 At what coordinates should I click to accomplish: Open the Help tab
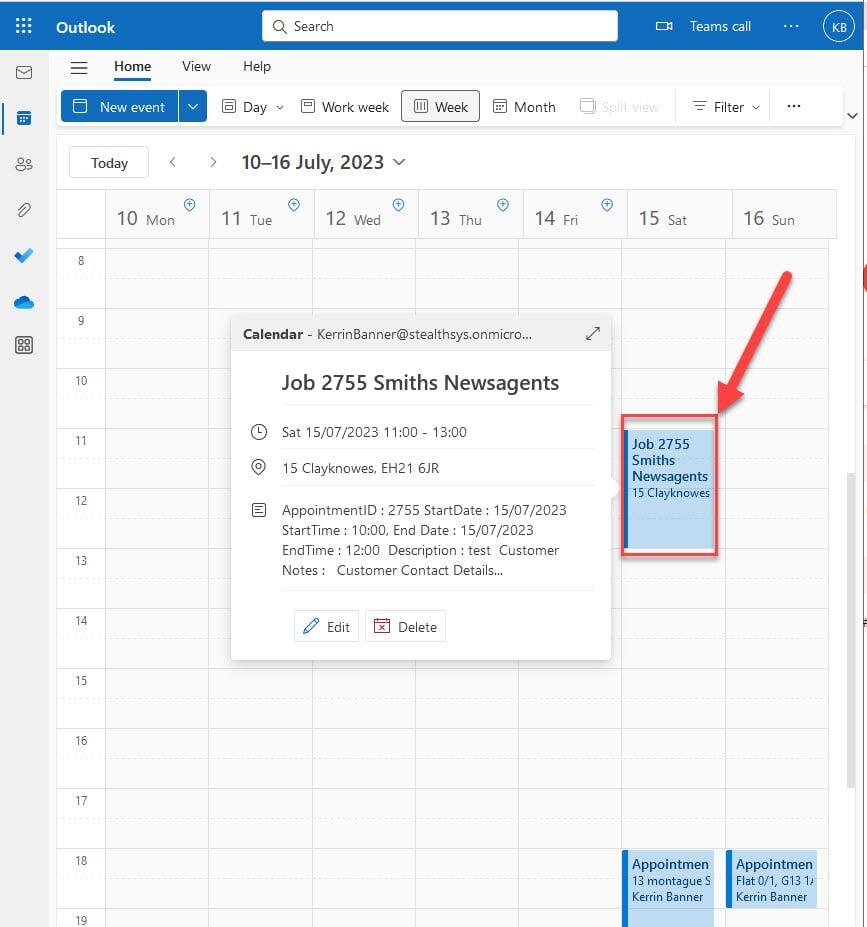point(257,66)
